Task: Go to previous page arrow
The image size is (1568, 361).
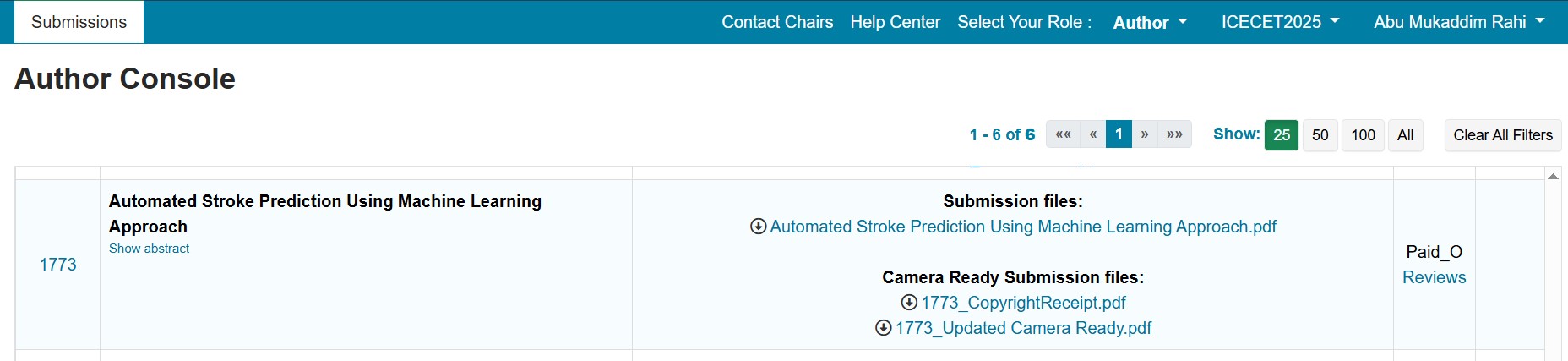Action: point(1093,134)
